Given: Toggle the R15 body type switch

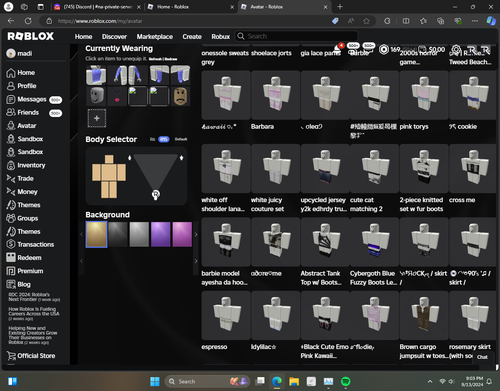Looking at the screenshot, I should [x=163, y=139].
